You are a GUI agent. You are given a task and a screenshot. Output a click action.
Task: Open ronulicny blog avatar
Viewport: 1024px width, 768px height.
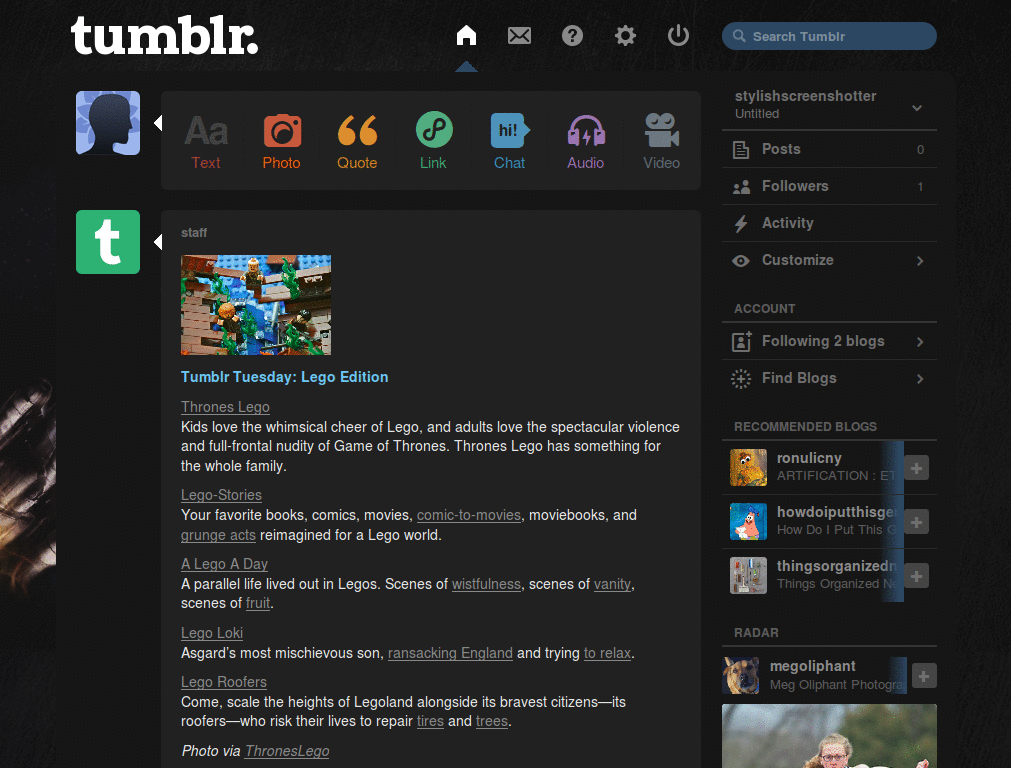click(x=748, y=468)
